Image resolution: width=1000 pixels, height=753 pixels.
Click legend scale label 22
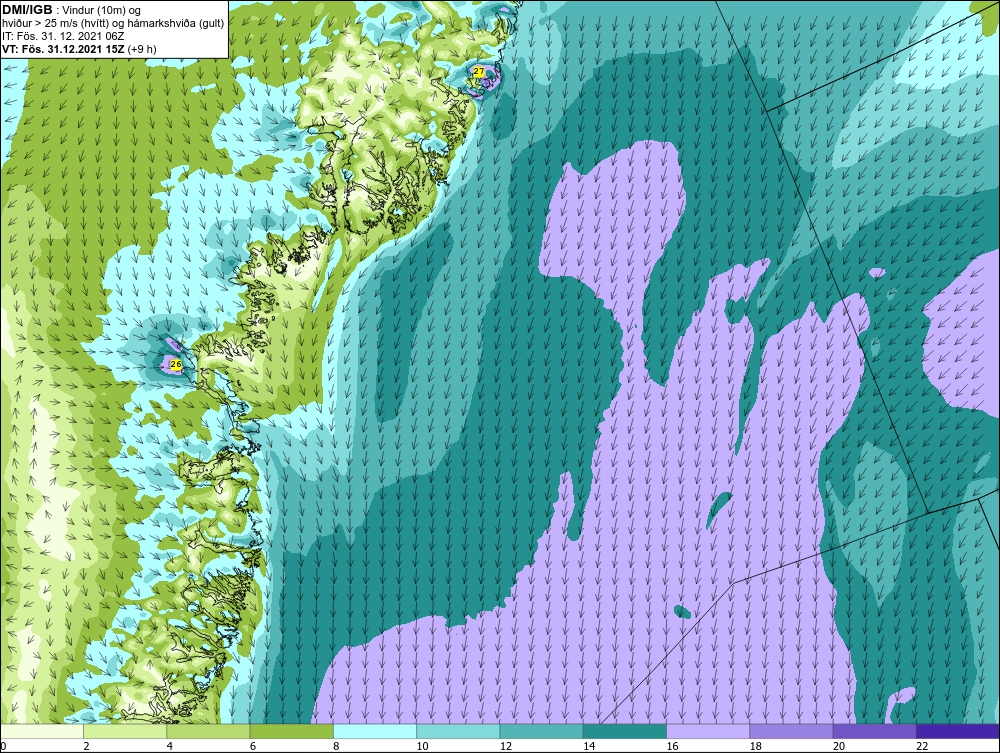(922, 746)
